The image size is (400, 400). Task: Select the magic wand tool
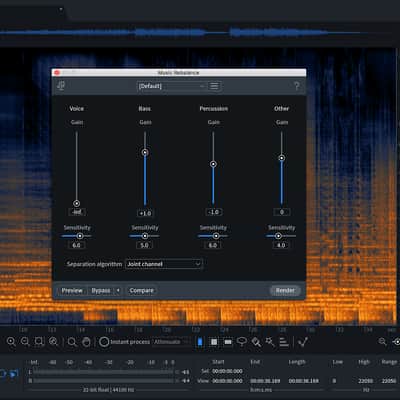pos(270,341)
